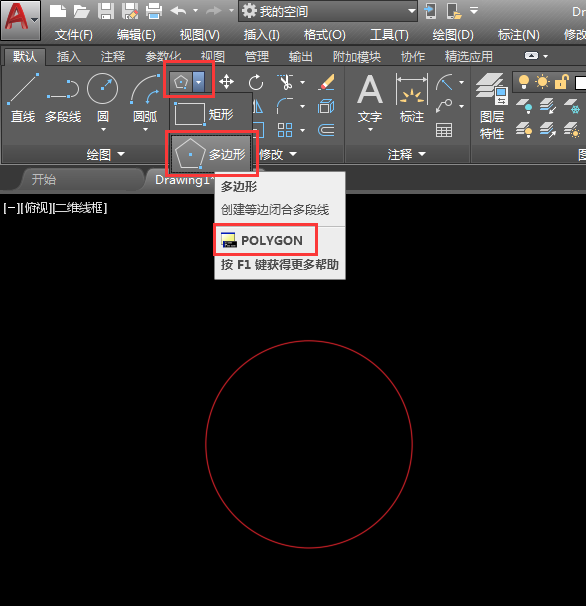The height and width of the screenshot is (606, 586).
Task: Open the 文件(F) menu
Action: pyautogui.click(x=73, y=35)
